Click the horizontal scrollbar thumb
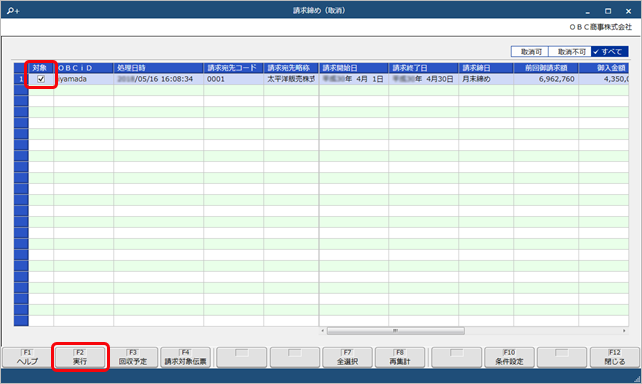 (x=396, y=331)
